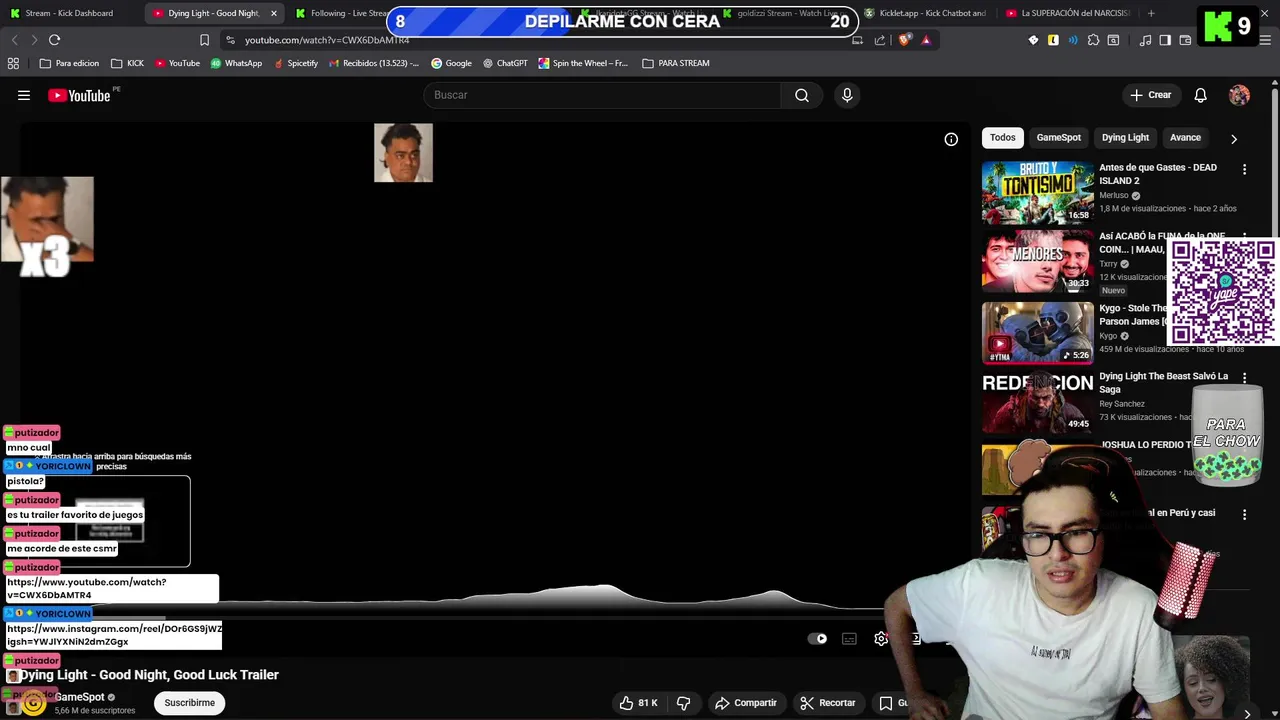
Task: Switch to Kicklet.app tab
Action: pos(925,13)
